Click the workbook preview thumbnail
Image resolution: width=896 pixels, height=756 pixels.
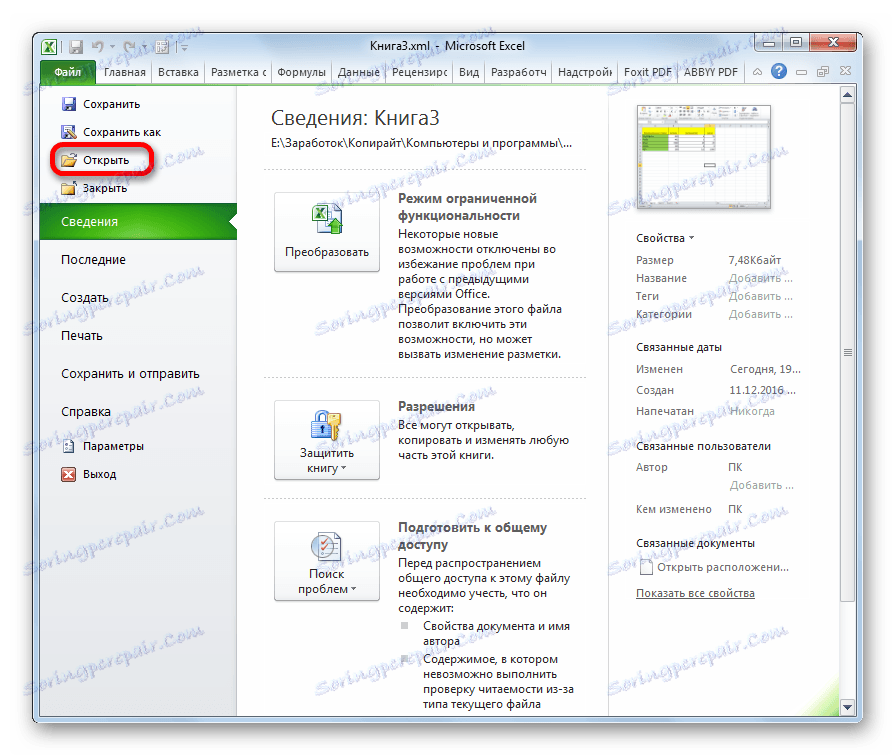[703, 157]
